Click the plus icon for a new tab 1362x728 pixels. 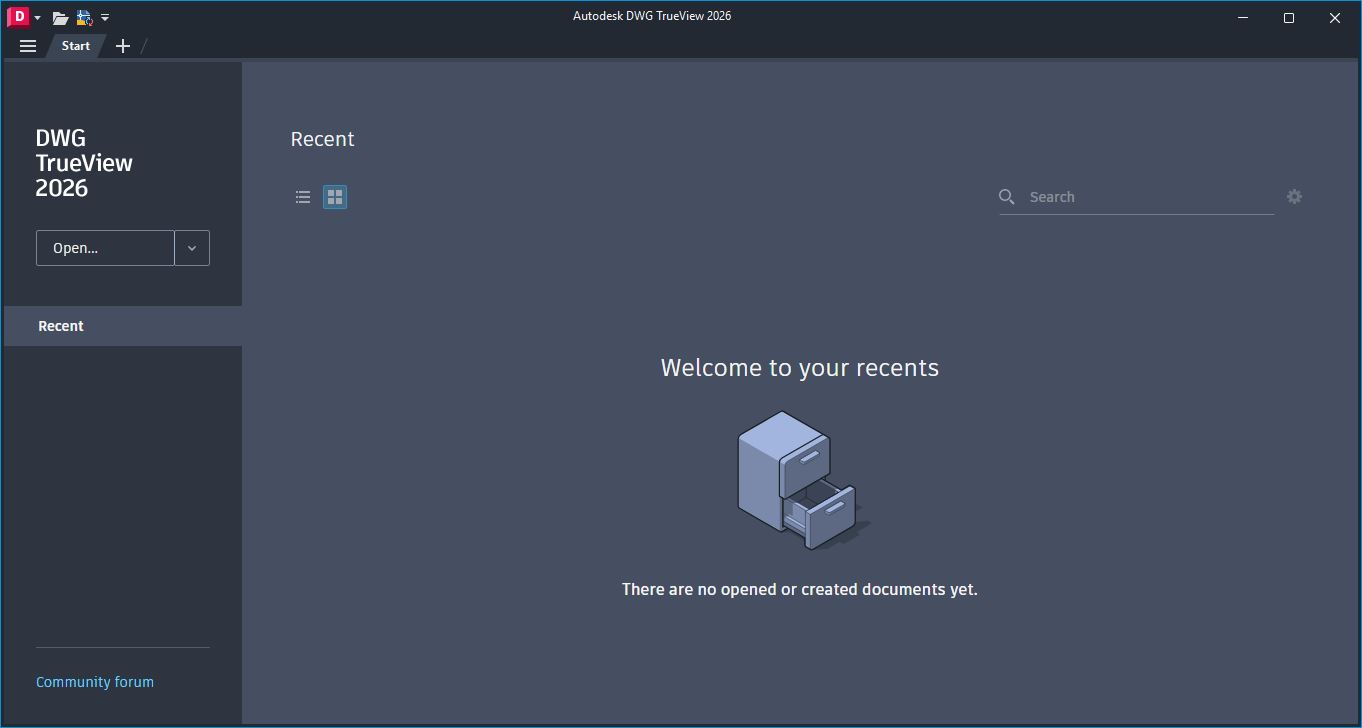(123, 46)
